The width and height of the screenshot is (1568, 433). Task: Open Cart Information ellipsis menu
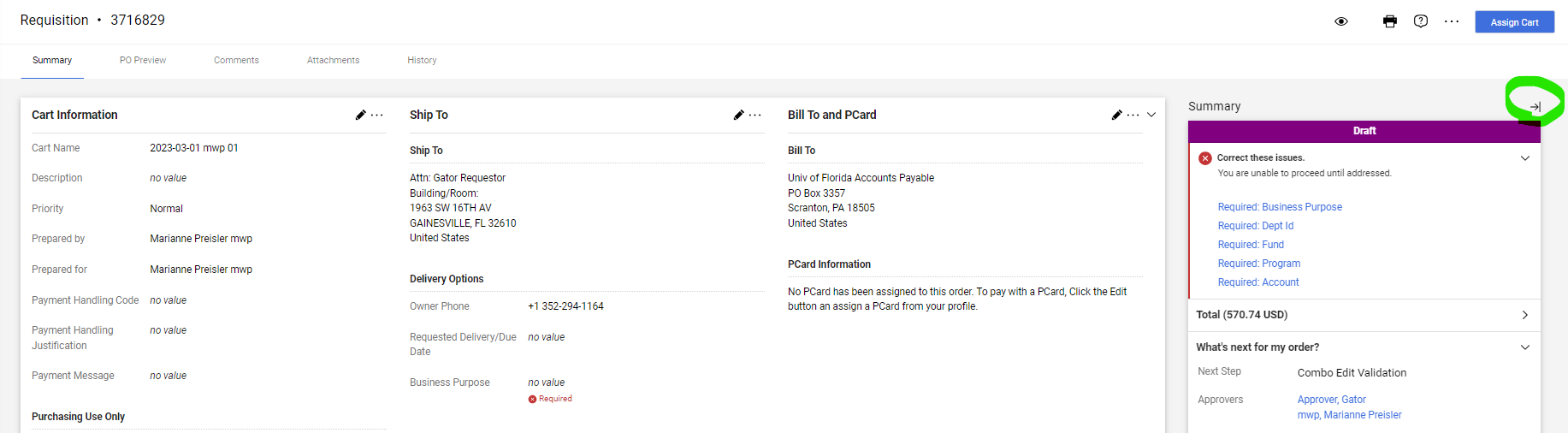pyautogui.click(x=377, y=115)
